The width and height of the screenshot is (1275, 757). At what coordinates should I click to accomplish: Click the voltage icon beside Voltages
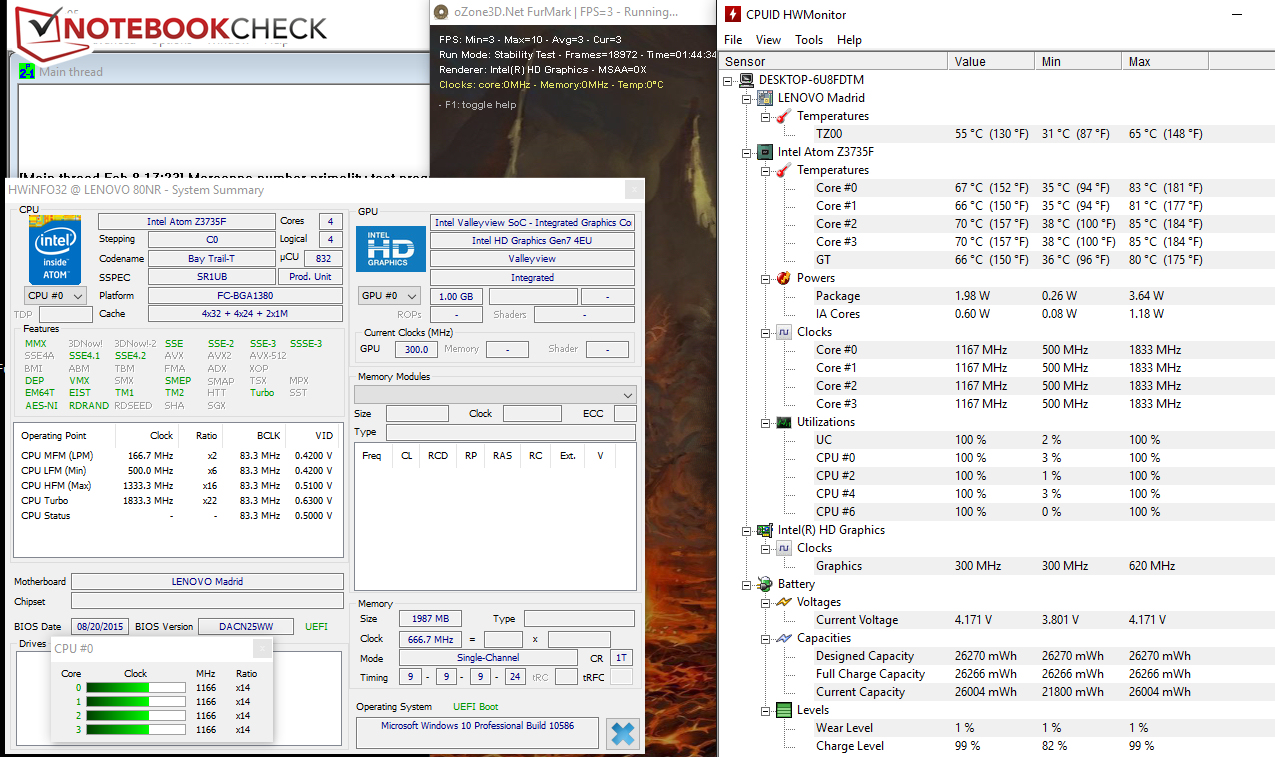click(x=785, y=602)
